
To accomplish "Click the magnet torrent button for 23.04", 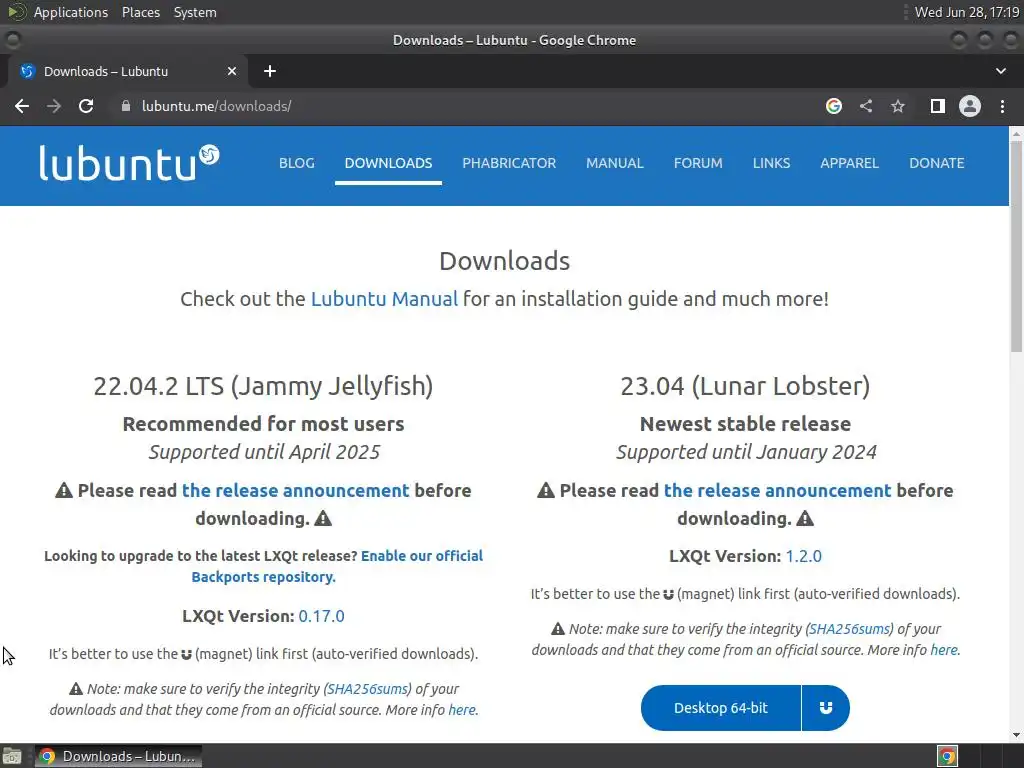I will click(825, 708).
